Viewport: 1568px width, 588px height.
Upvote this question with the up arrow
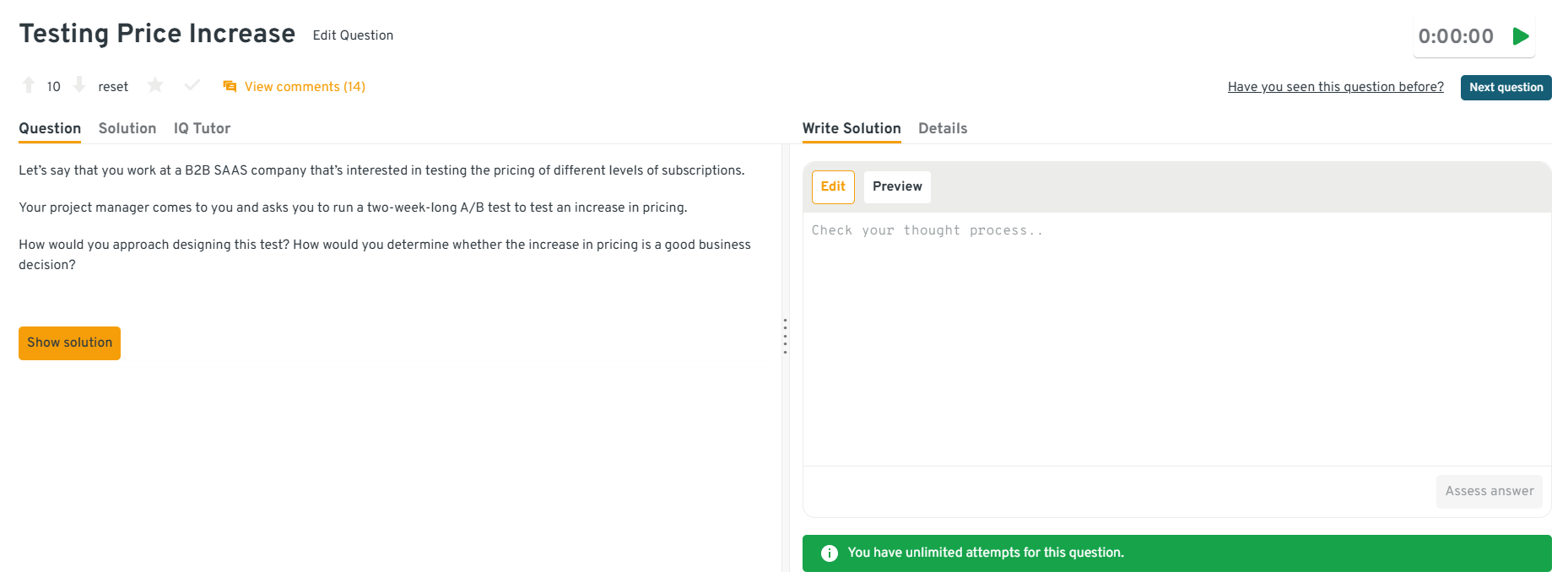[x=29, y=85]
